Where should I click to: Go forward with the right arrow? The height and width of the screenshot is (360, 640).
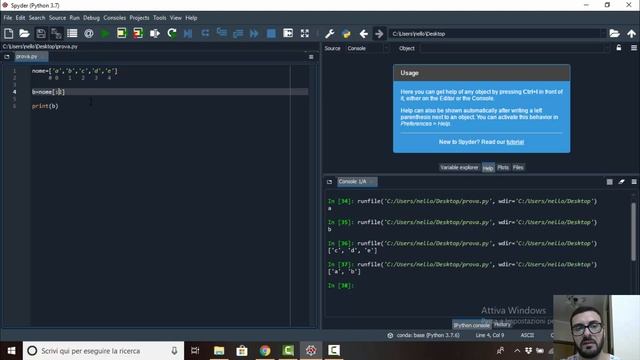[379, 33]
